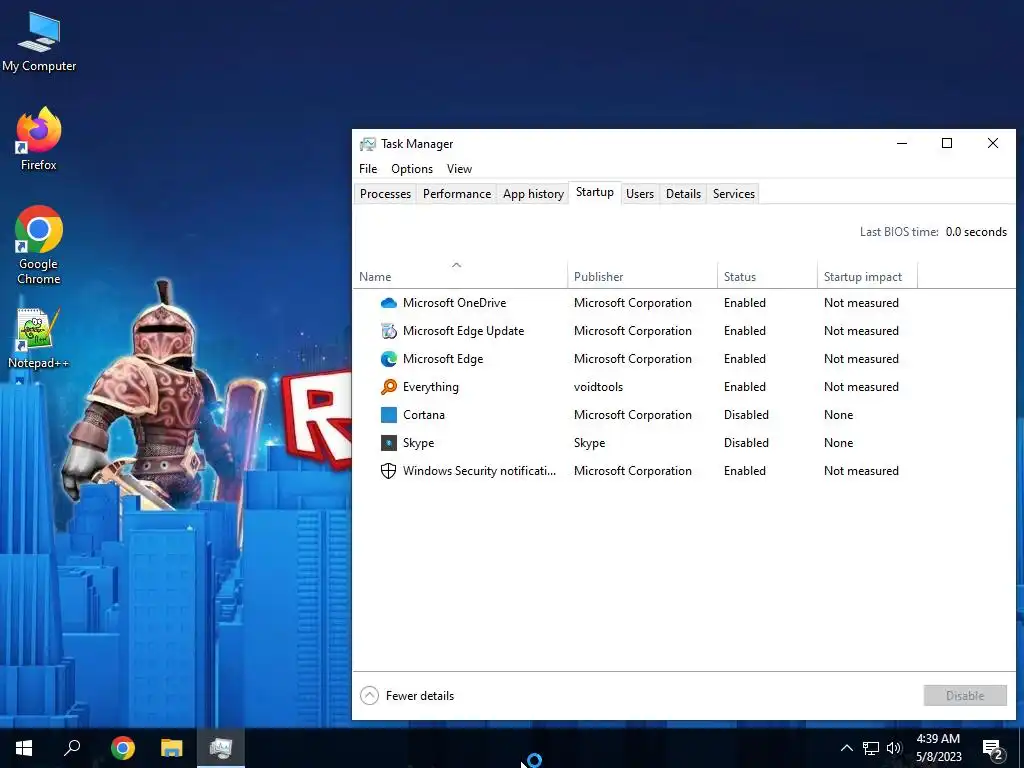Click the Microsoft Edge Update icon
1024x768 pixels.
pyautogui.click(x=389, y=331)
